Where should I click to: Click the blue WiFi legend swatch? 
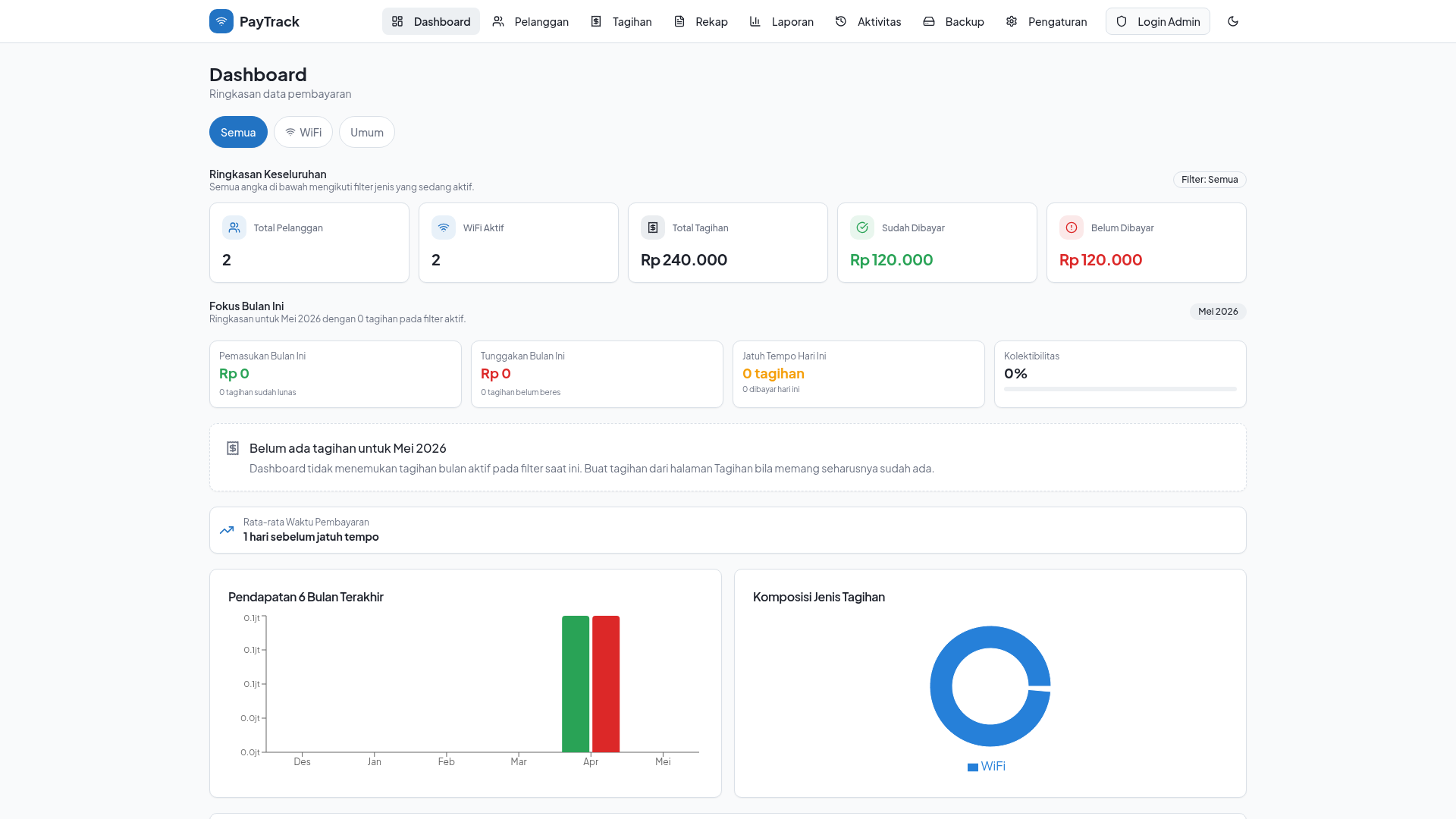pyautogui.click(x=973, y=767)
